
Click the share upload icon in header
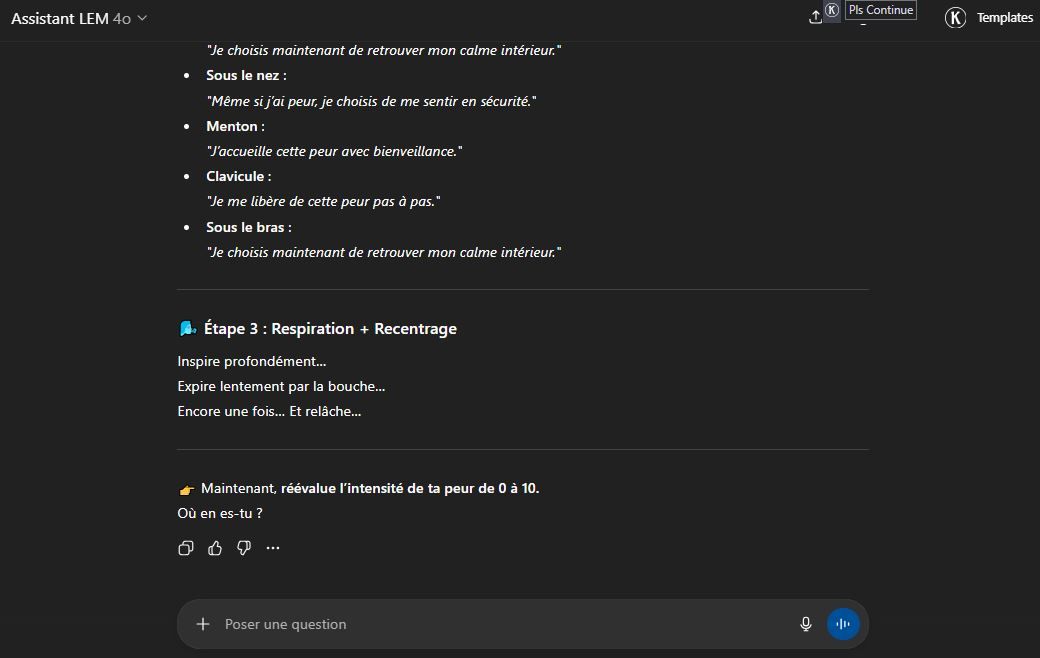click(x=815, y=18)
